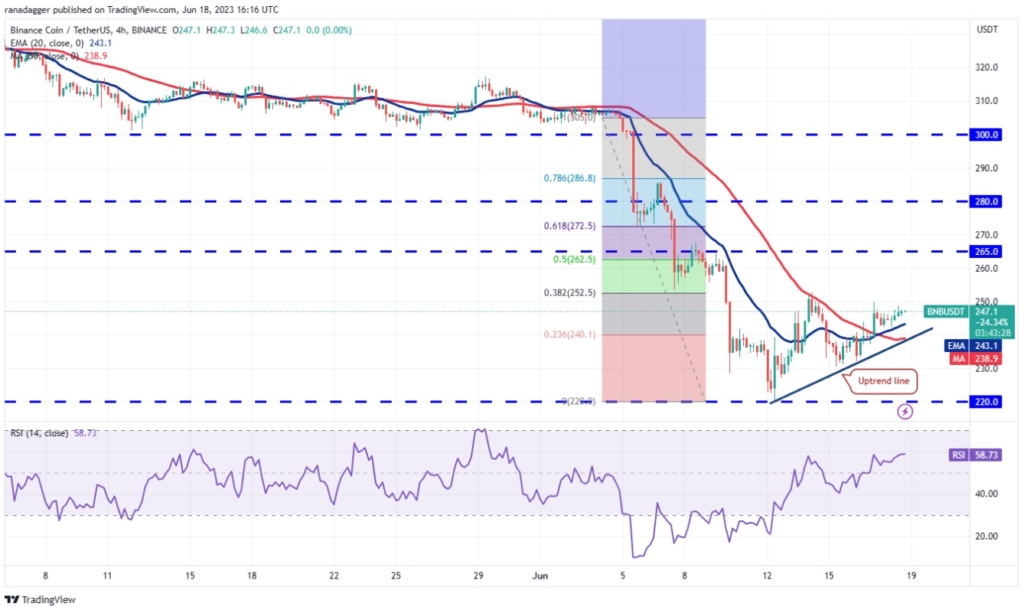Select the red MA 238.9 price tag
Image resolution: width=1024 pixels, height=610 pixels.
(x=973, y=359)
